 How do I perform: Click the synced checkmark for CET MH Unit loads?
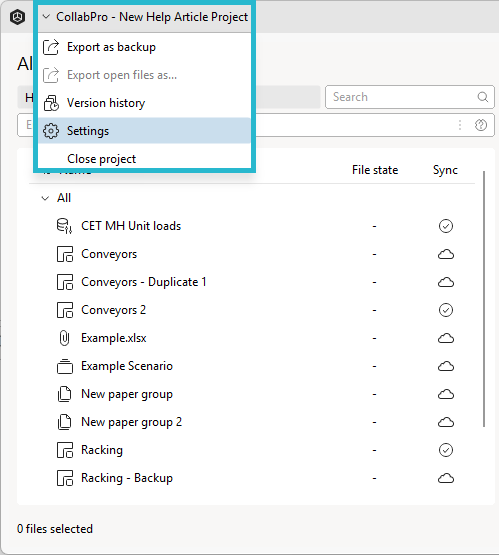click(x=446, y=226)
